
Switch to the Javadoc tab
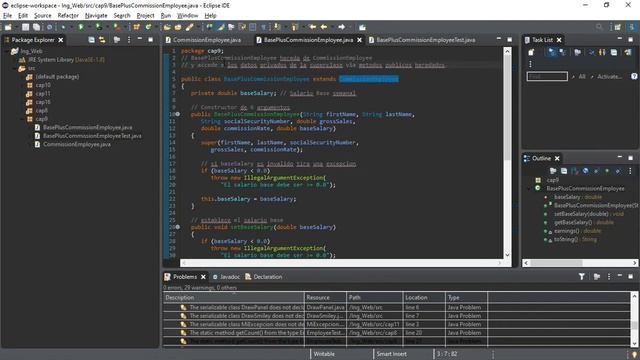tap(227, 277)
